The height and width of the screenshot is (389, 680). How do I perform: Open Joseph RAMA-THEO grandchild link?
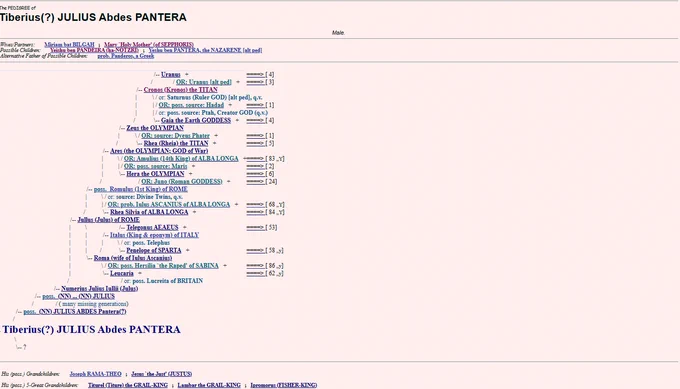(95, 374)
